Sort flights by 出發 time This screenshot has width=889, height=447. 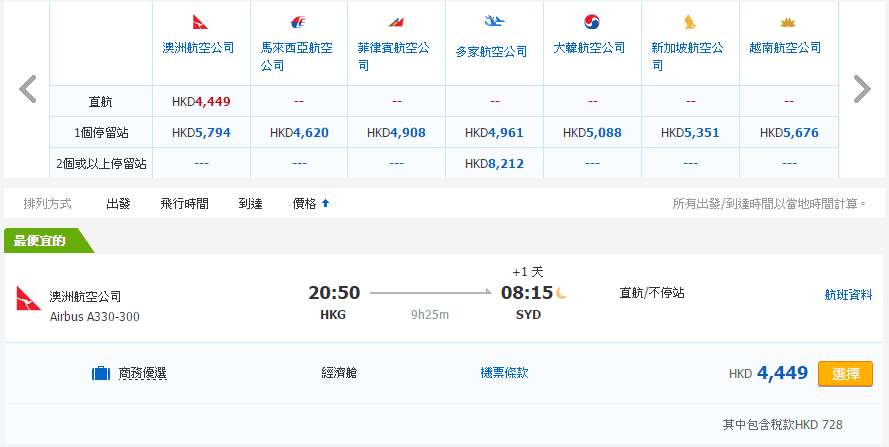tap(118, 204)
